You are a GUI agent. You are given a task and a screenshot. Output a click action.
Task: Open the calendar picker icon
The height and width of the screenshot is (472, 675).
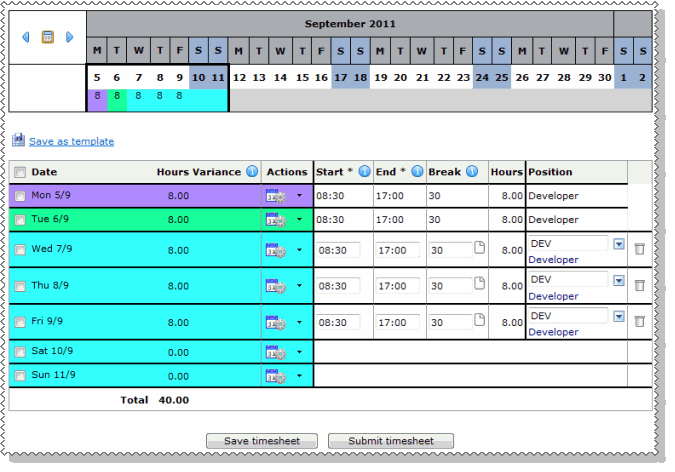pyautogui.click(x=47, y=37)
